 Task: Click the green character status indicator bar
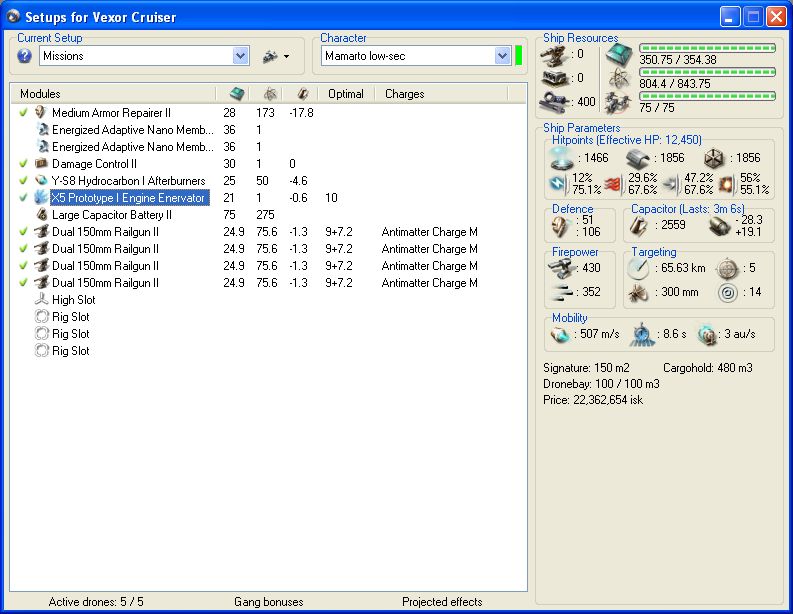[519, 56]
